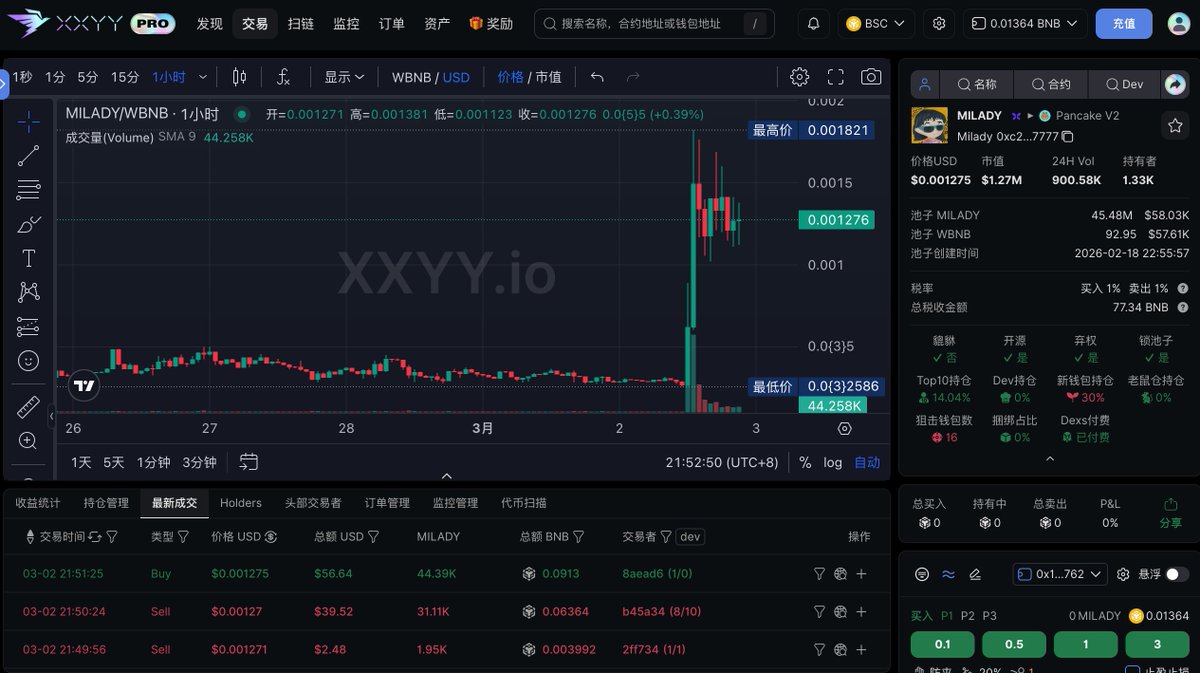Select the trend line drawing tool
This screenshot has width=1200, height=673.
coord(29,155)
